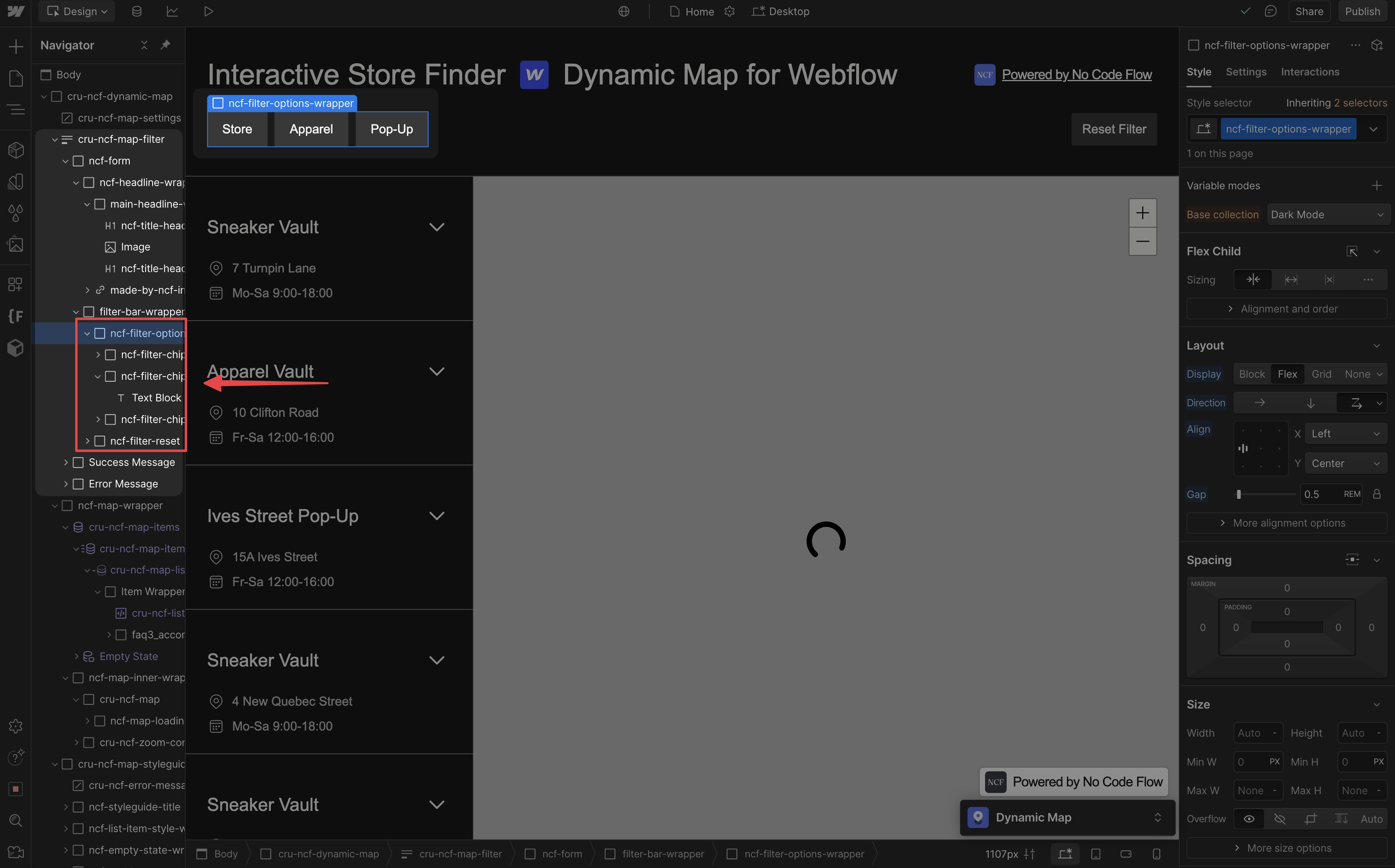Viewport: 1395px width, 868px height.
Task: Expand the Ives Street Pop-Up accordion chevron
Action: pyautogui.click(x=436, y=516)
